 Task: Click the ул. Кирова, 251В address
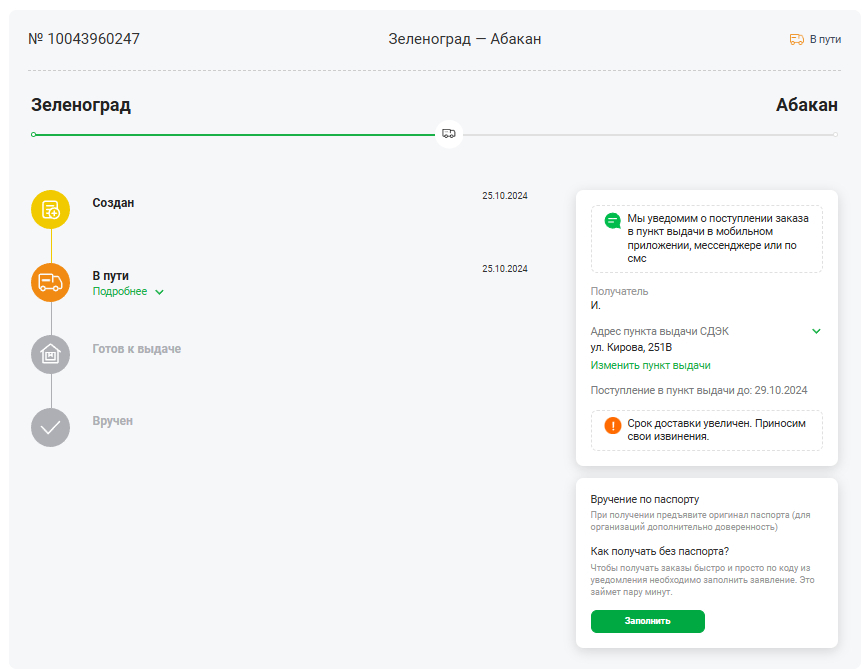[631, 347]
